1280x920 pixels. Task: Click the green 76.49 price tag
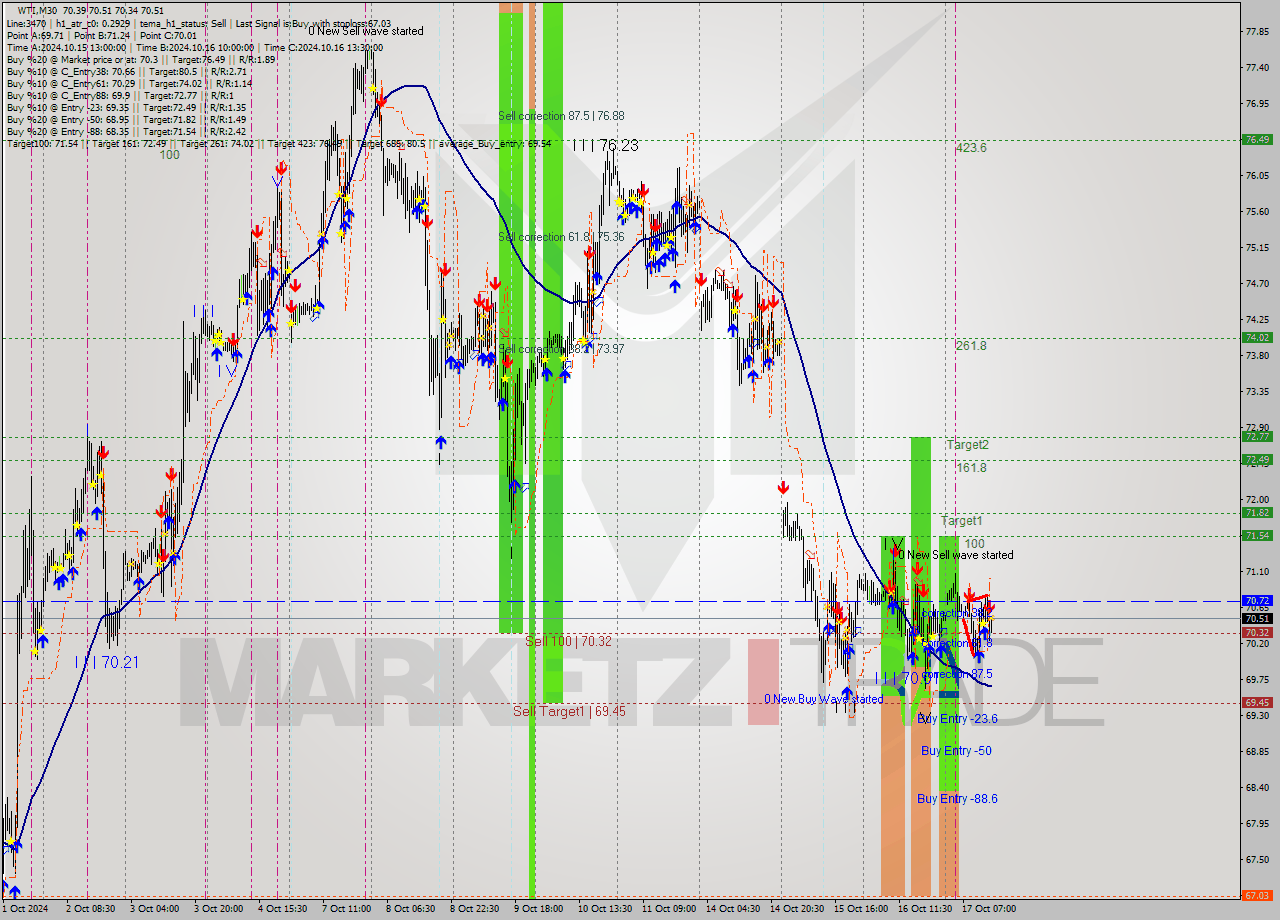(1257, 140)
